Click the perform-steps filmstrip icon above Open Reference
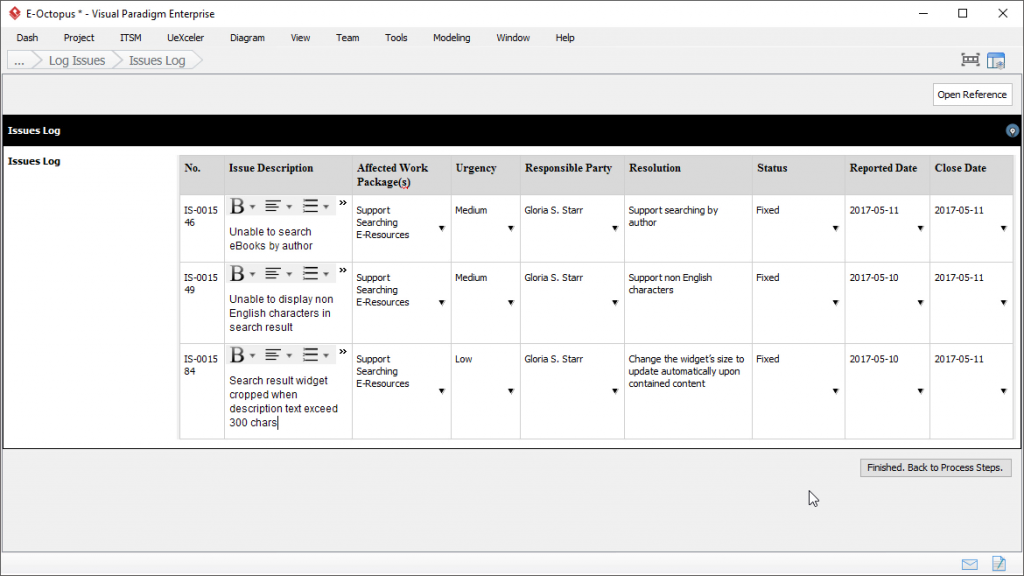 (x=969, y=59)
